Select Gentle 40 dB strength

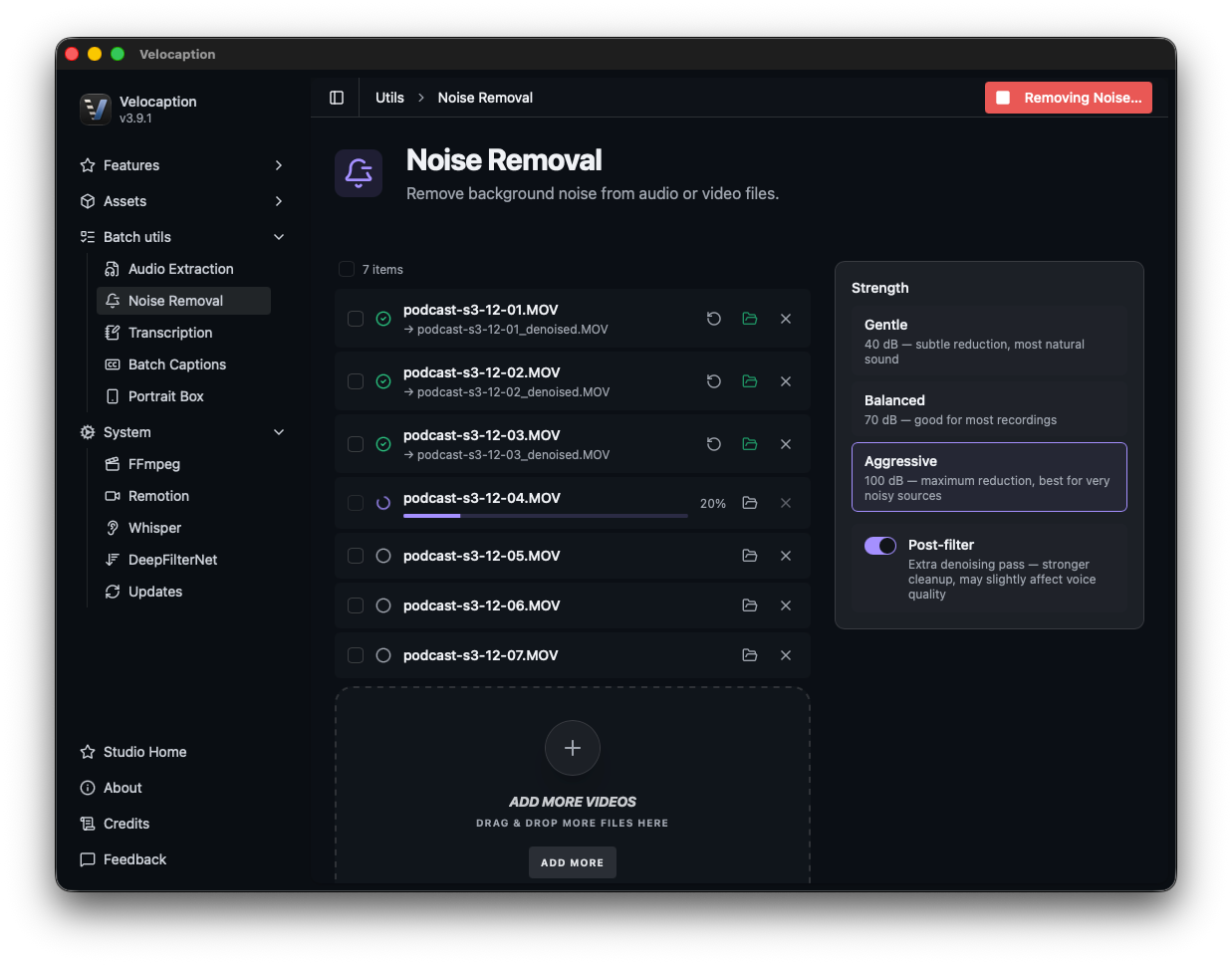[x=989, y=342]
